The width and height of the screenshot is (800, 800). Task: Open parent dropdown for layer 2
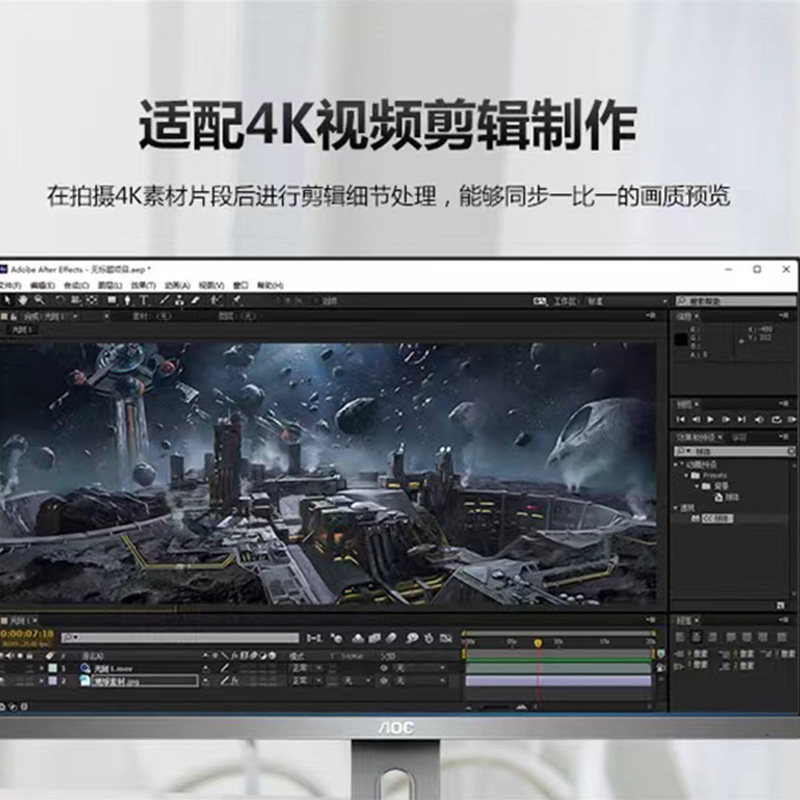419,681
